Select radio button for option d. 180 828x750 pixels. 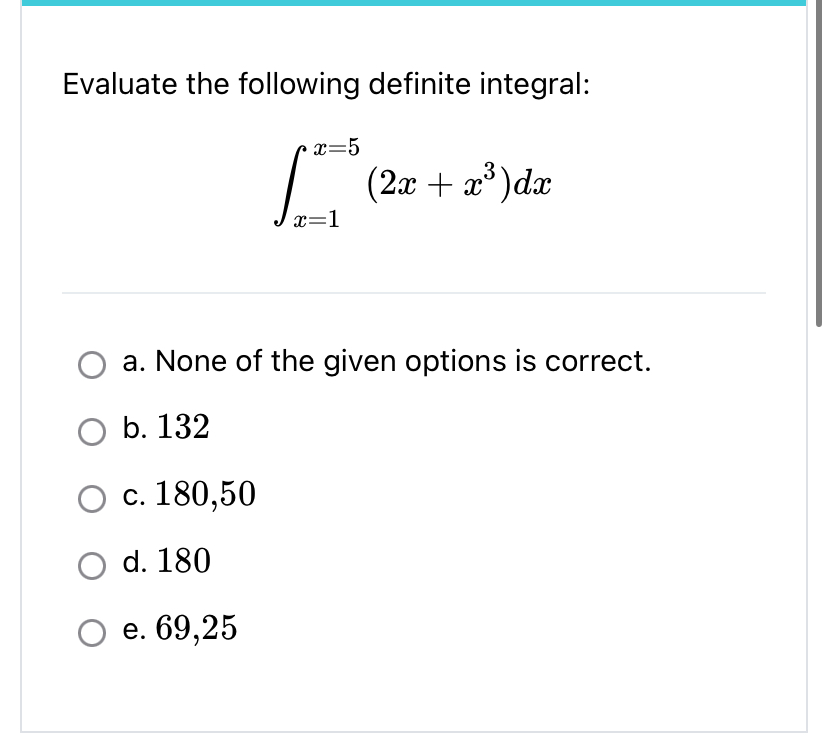click(x=93, y=564)
